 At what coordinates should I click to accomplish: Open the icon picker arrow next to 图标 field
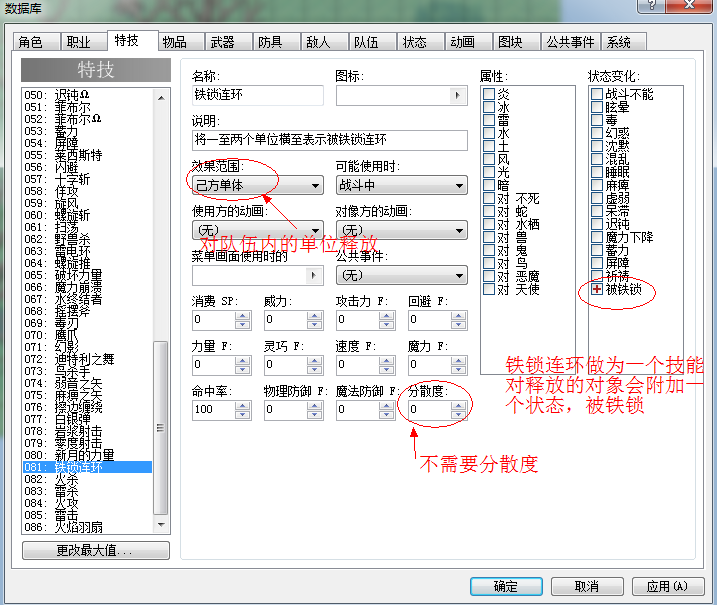pos(458,96)
